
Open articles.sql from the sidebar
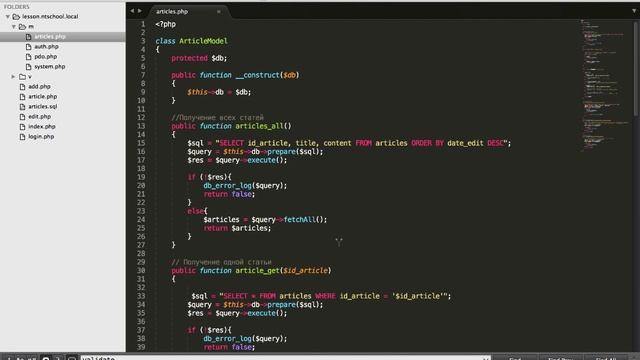[42, 107]
